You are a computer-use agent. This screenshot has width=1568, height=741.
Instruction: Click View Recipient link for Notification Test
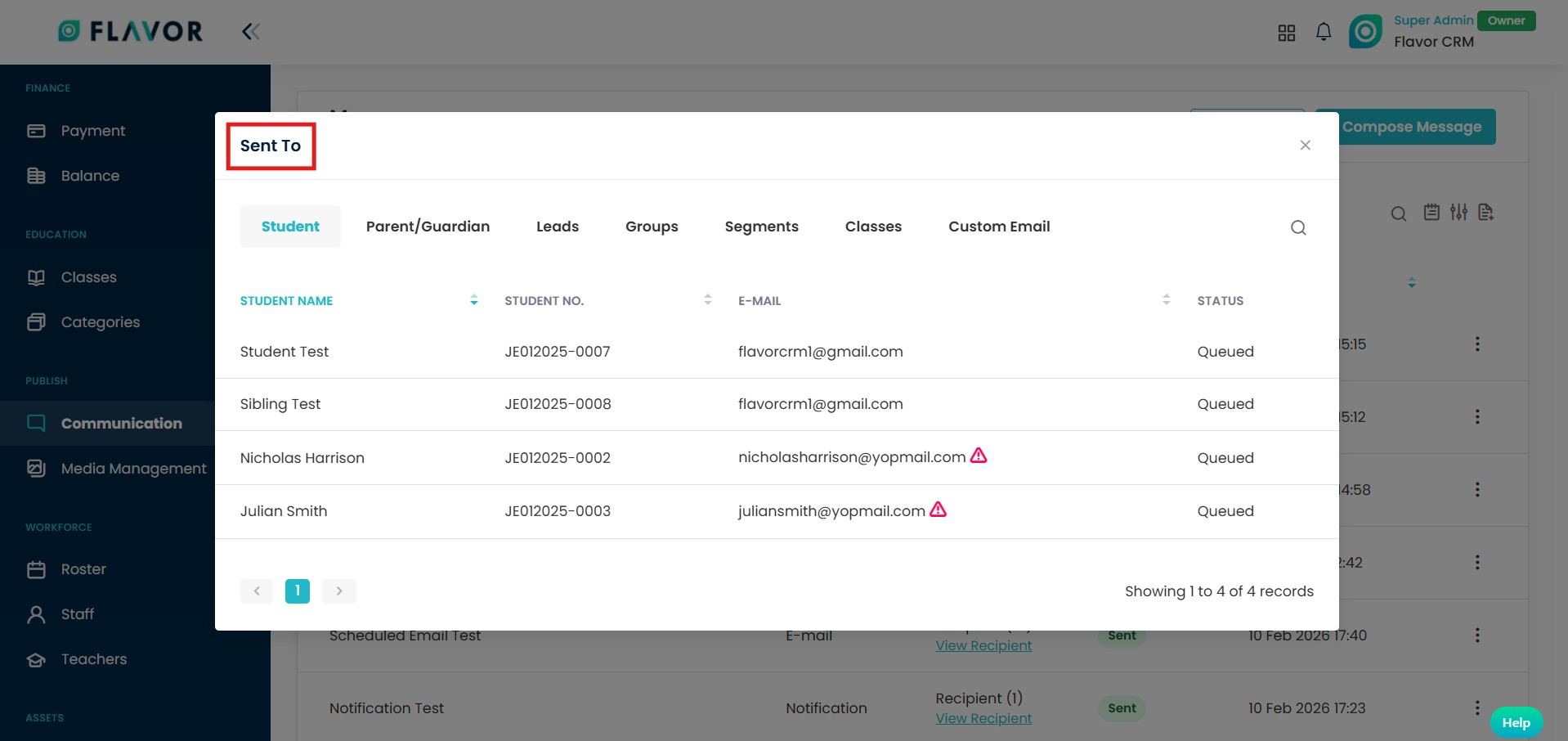pyautogui.click(x=983, y=718)
